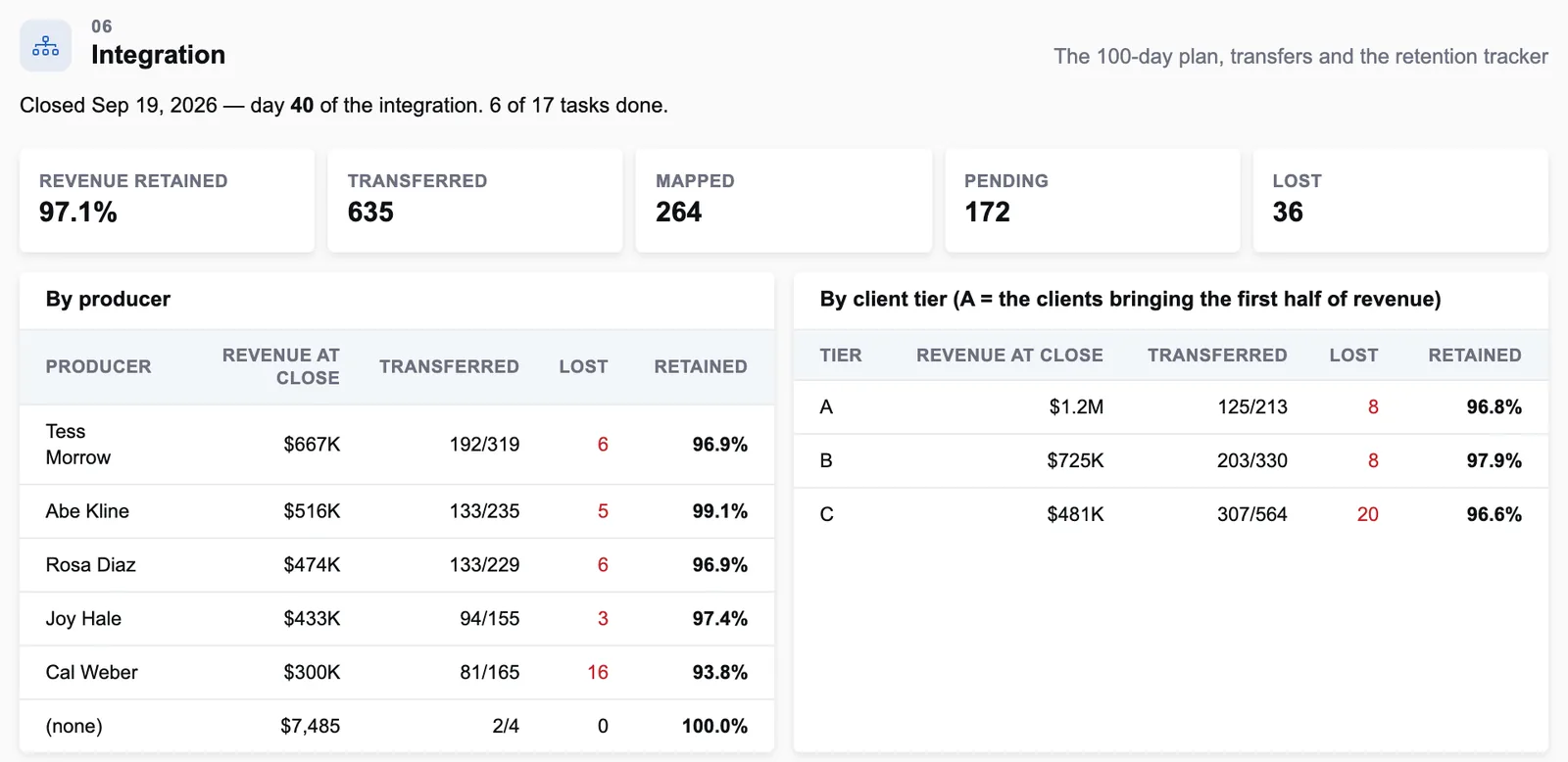The width and height of the screenshot is (1568, 762).
Task: Click the section number 06
Action: pyautogui.click(x=102, y=26)
